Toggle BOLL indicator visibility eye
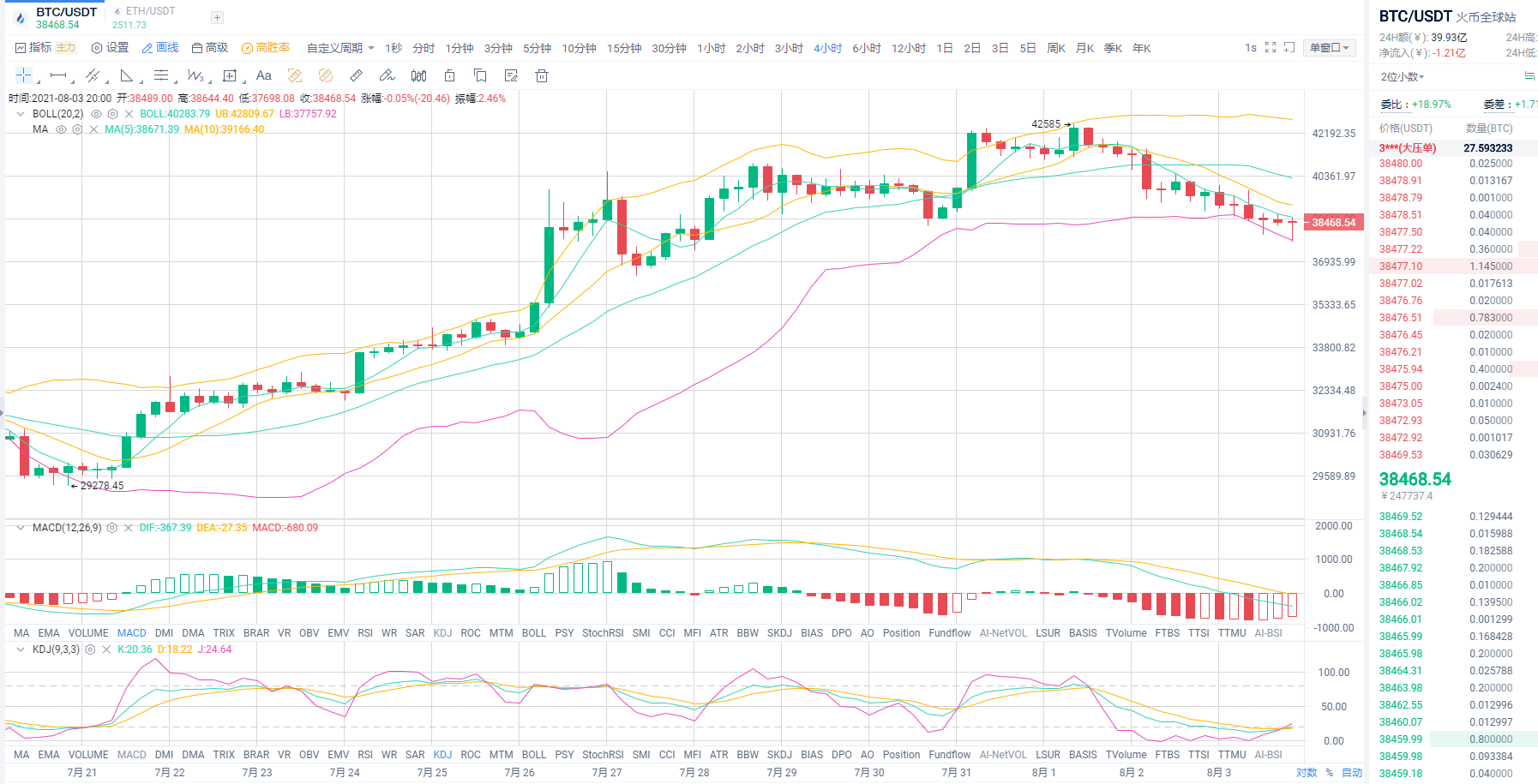The image size is (1538, 784). (x=97, y=114)
